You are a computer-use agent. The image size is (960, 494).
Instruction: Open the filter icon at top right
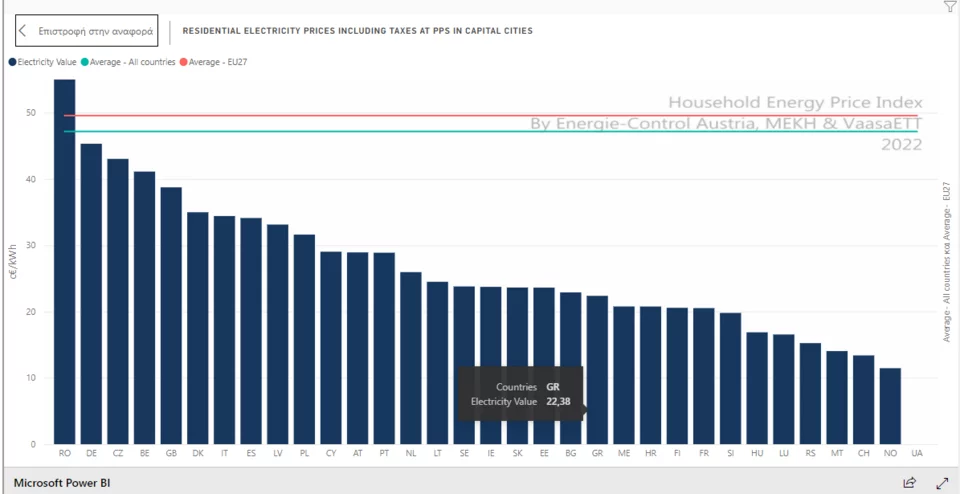click(x=950, y=7)
